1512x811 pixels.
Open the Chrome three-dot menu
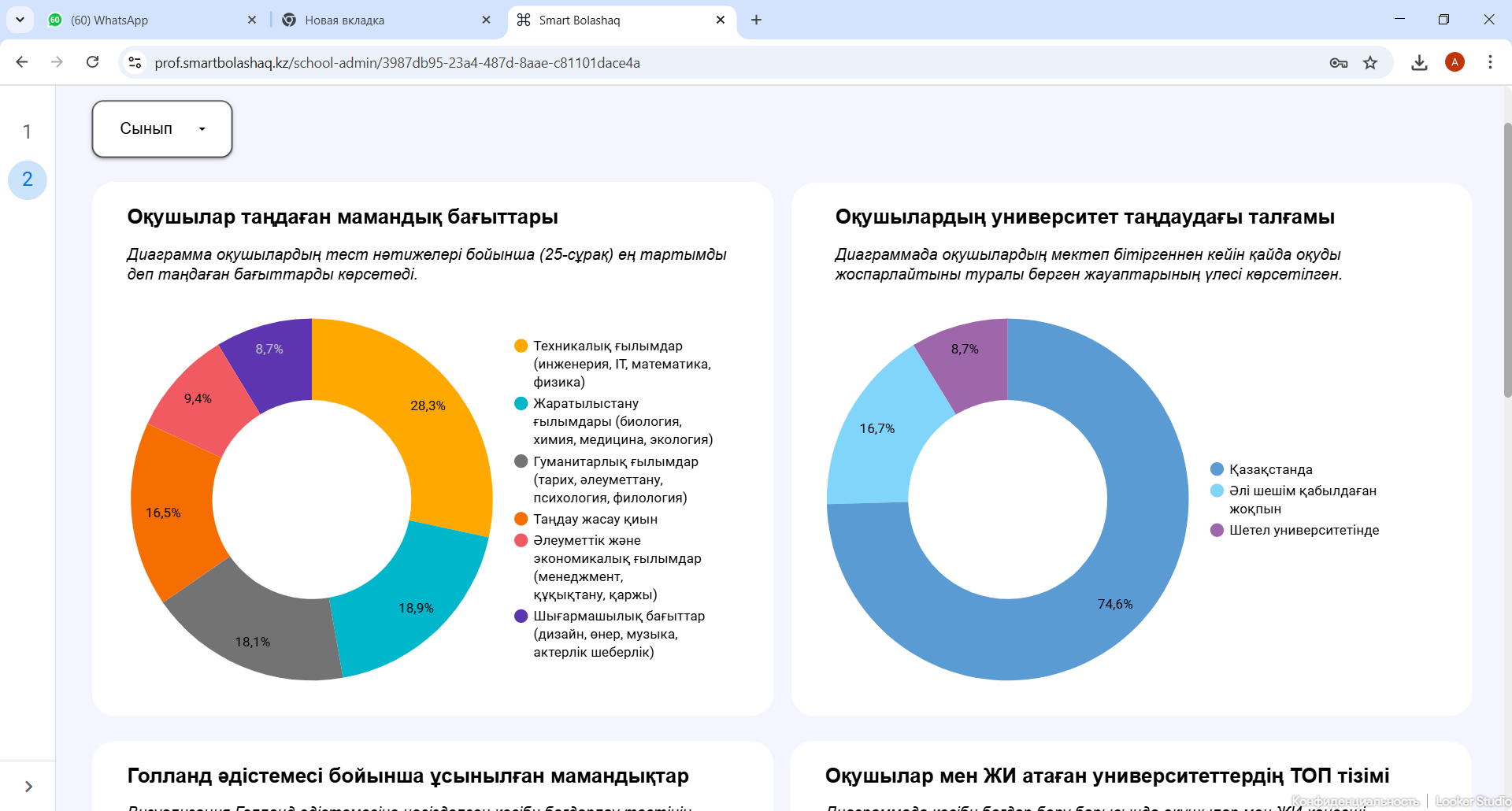coord(1489,62)
